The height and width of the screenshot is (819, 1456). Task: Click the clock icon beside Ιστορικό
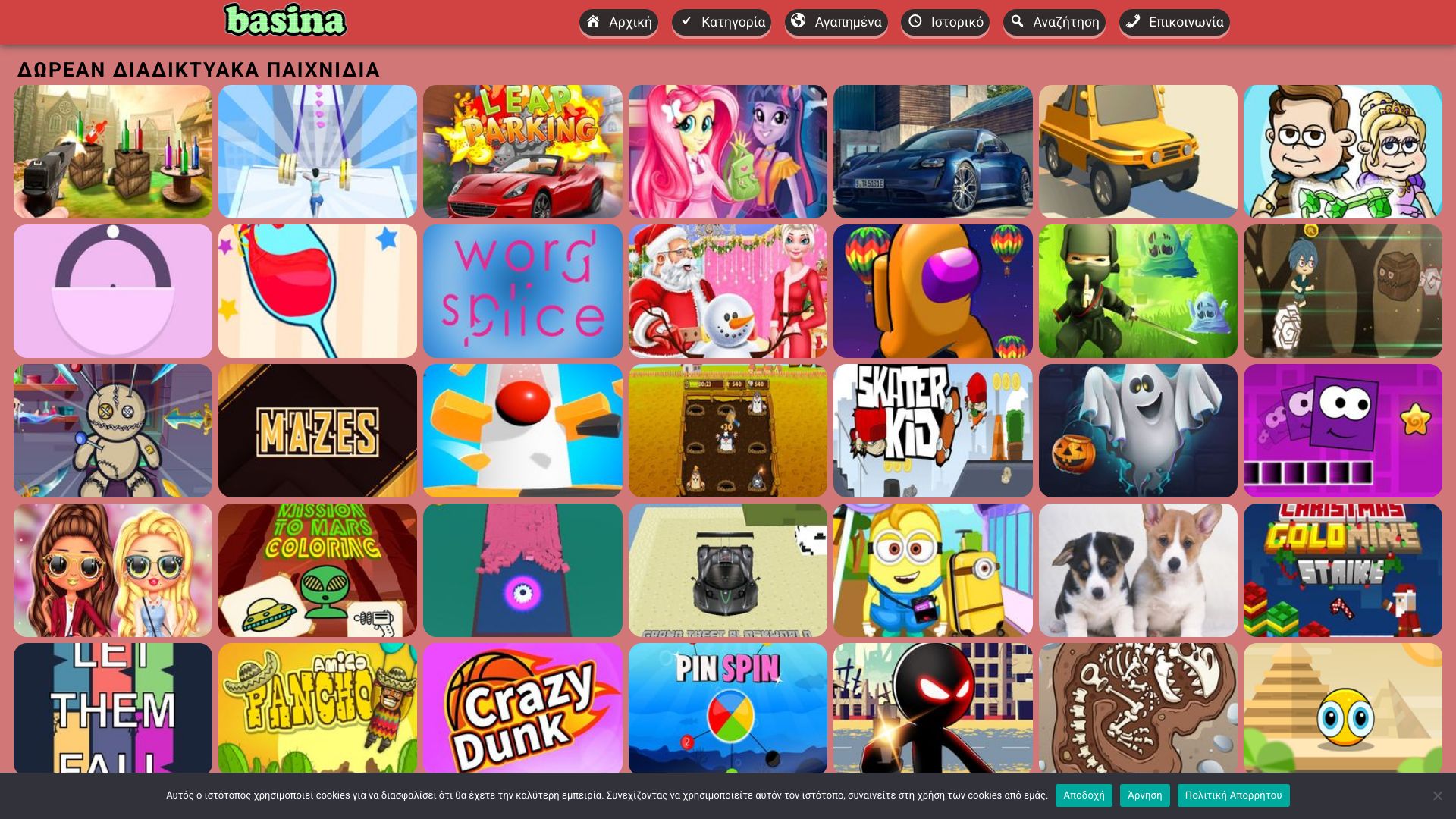pyautogui.click(x=915, y=21)
